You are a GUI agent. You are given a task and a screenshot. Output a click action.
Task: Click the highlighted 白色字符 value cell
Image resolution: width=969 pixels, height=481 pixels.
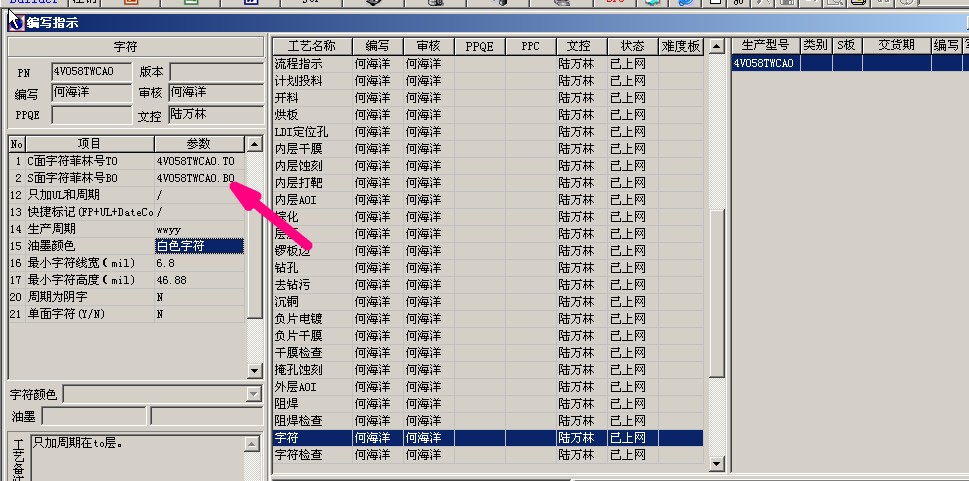pos(199,246)
